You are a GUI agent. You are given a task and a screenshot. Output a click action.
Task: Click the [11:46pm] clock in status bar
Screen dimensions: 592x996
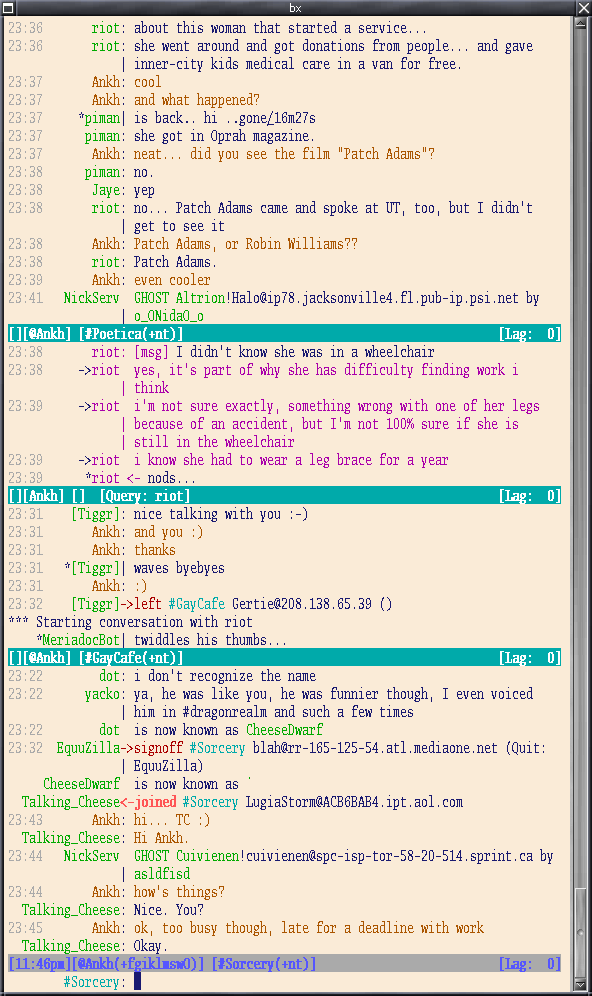[39, 964]
